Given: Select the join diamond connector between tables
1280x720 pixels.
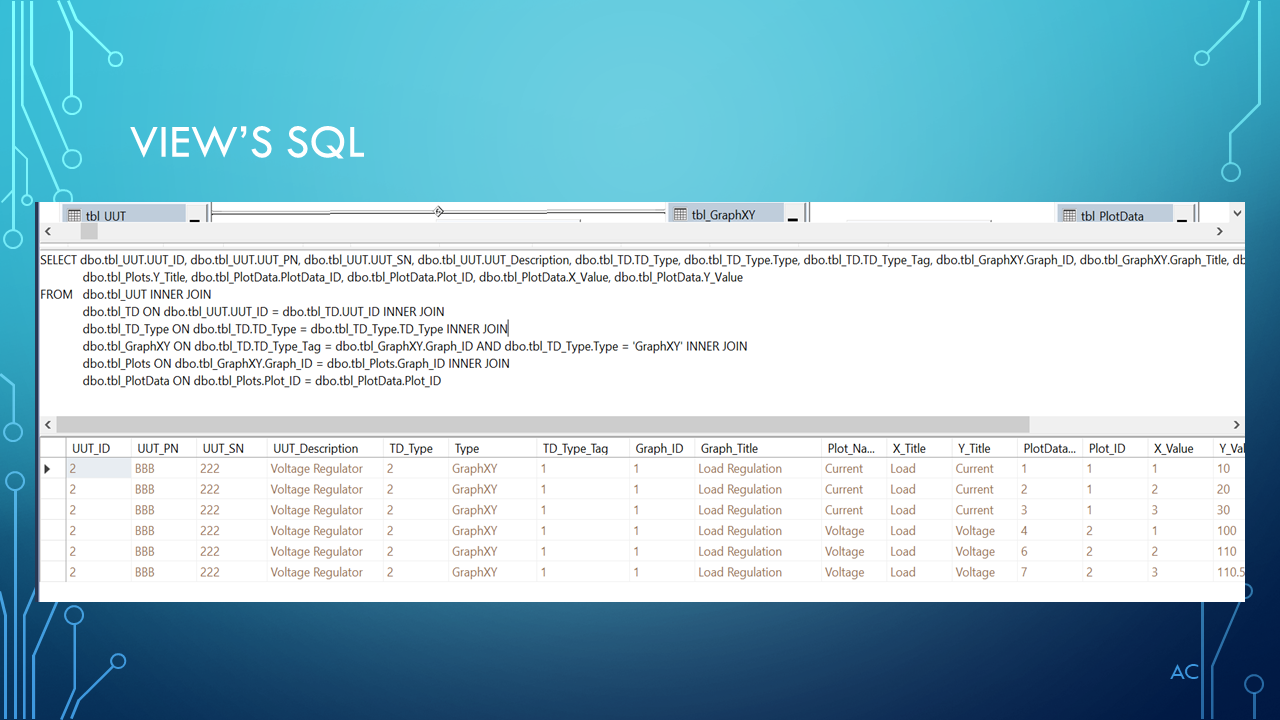Looking at the screenshot, I should [x=437, y=211].
